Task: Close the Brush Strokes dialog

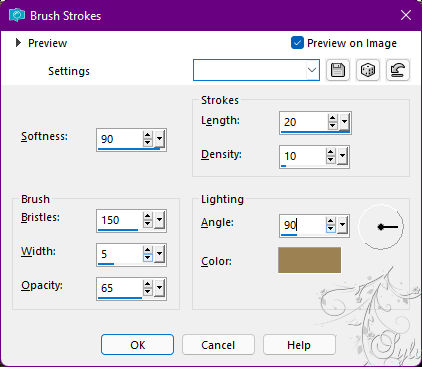Action: click(406, 15)
